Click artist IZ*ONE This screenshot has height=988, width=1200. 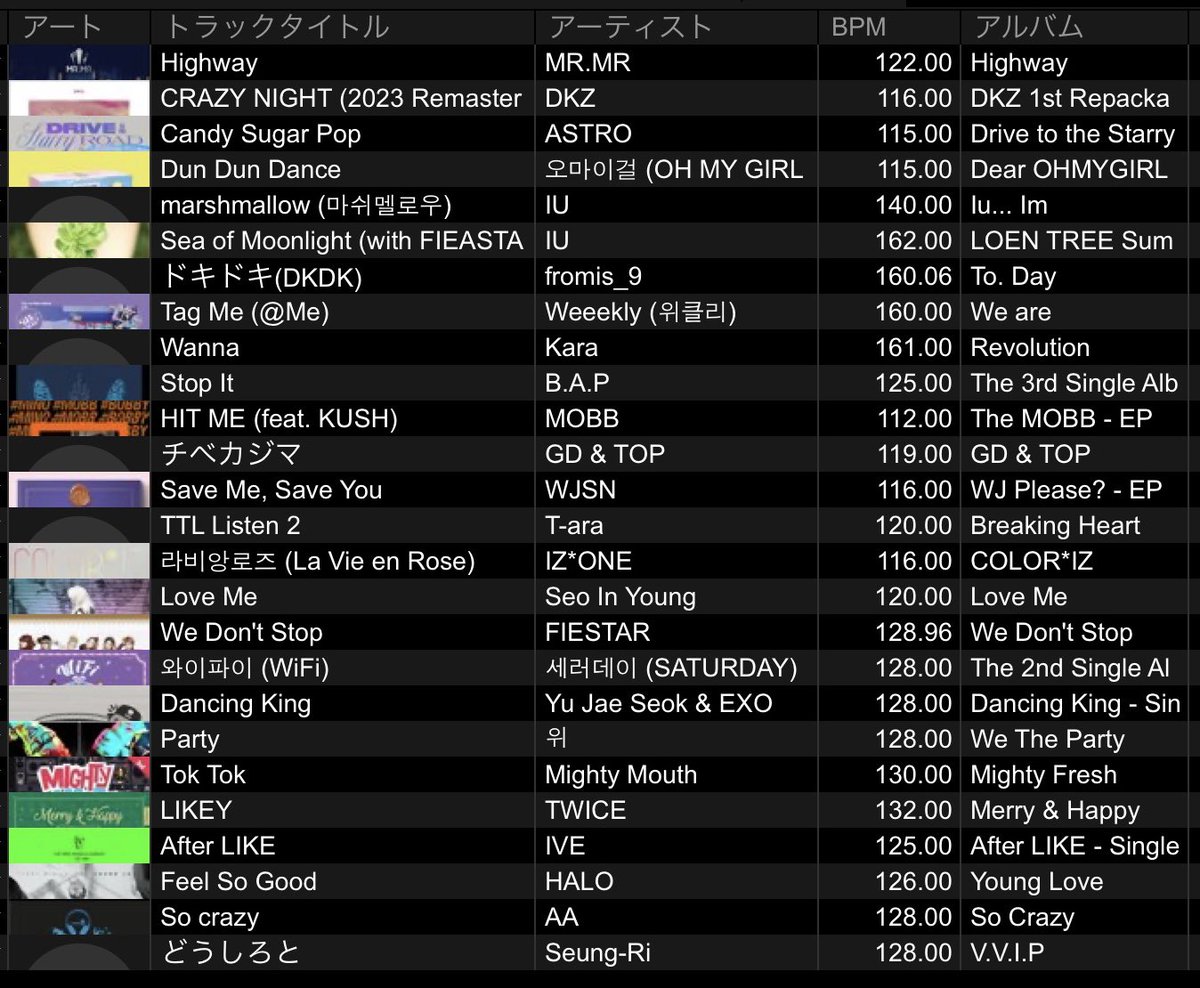tap(588, 562)
